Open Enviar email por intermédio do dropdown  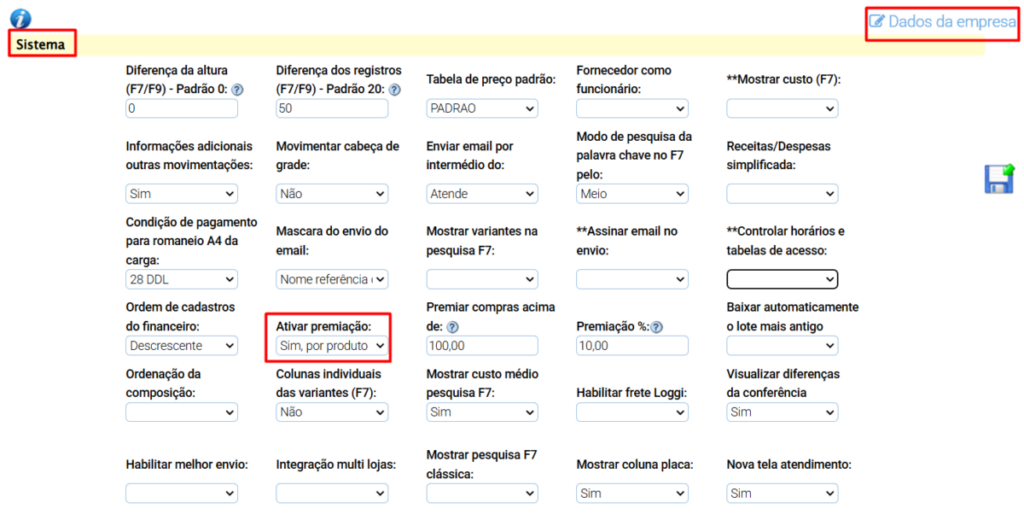pyautogui.click(x=482, y=194)
